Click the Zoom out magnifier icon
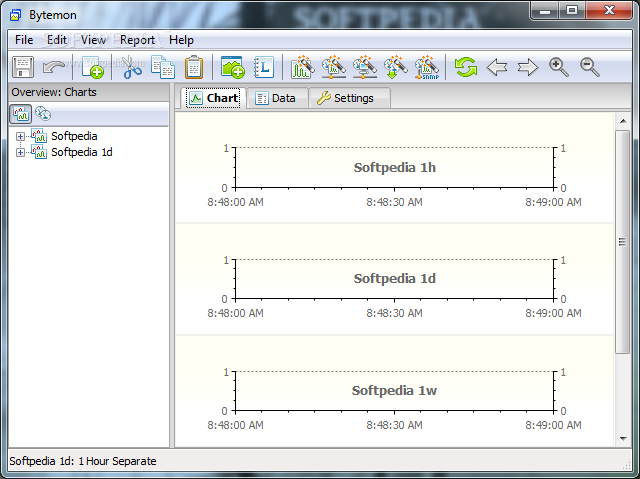640x479 pixels. (x=590, y=67)
